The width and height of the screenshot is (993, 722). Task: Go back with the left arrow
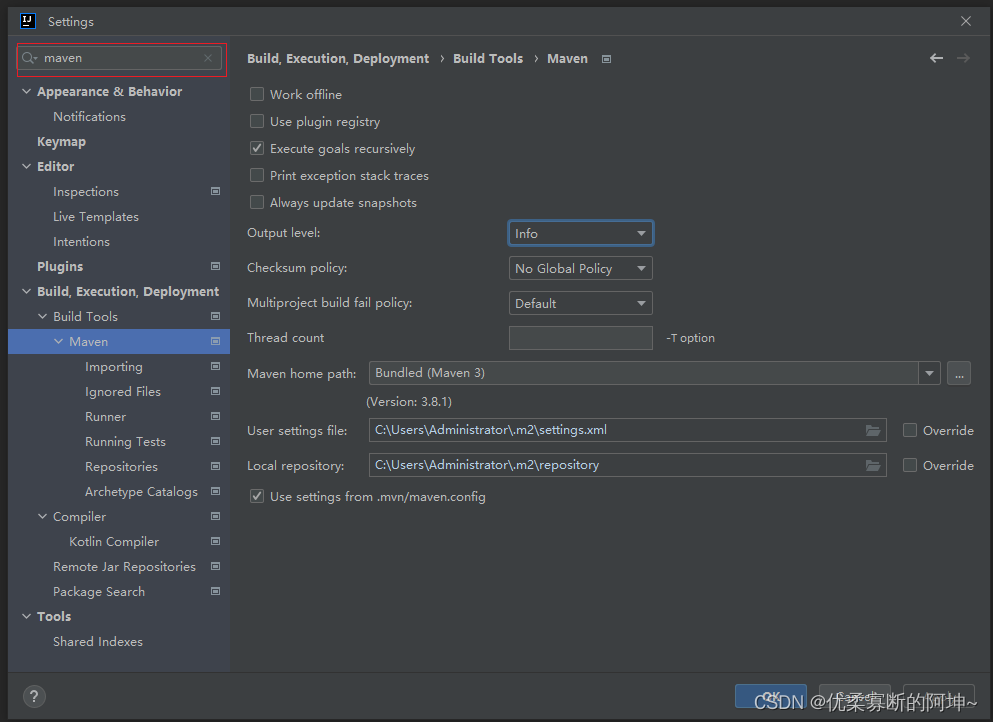(936, 58)
